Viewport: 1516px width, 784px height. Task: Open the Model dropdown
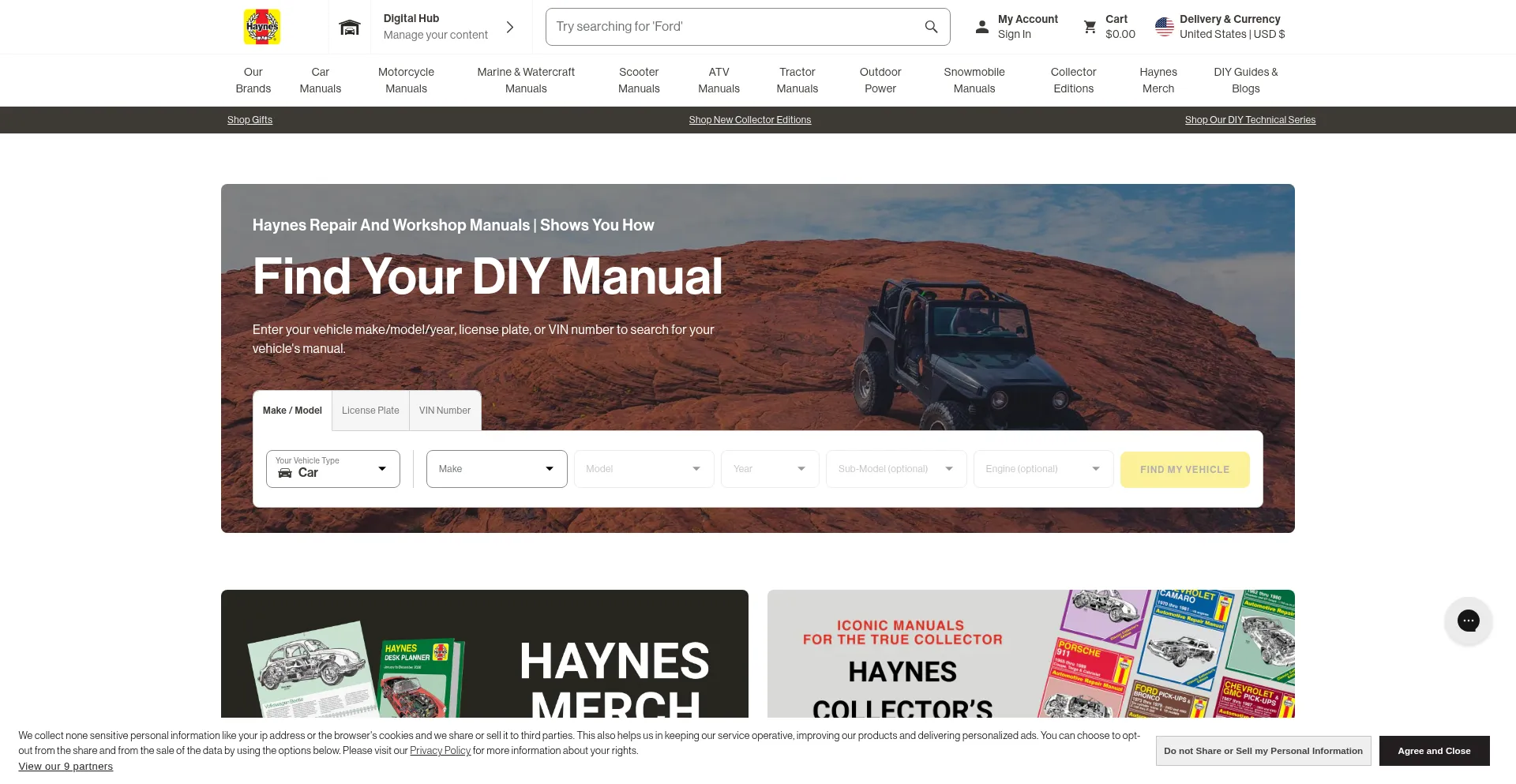[x=644, y=469]
